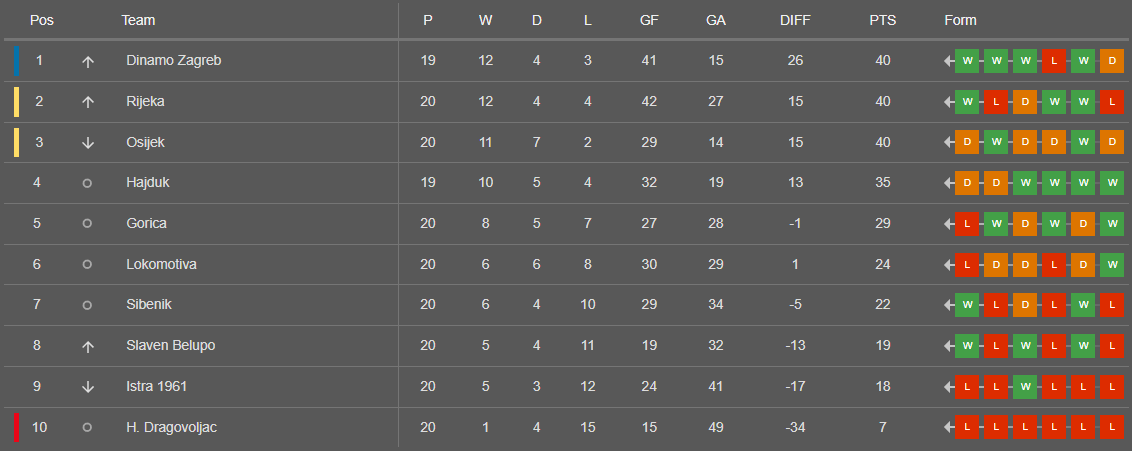The image size is (1132, 451).
Task: Click the up arrow icon beside Slaven Belupo
Action: (x=88, y=346)
